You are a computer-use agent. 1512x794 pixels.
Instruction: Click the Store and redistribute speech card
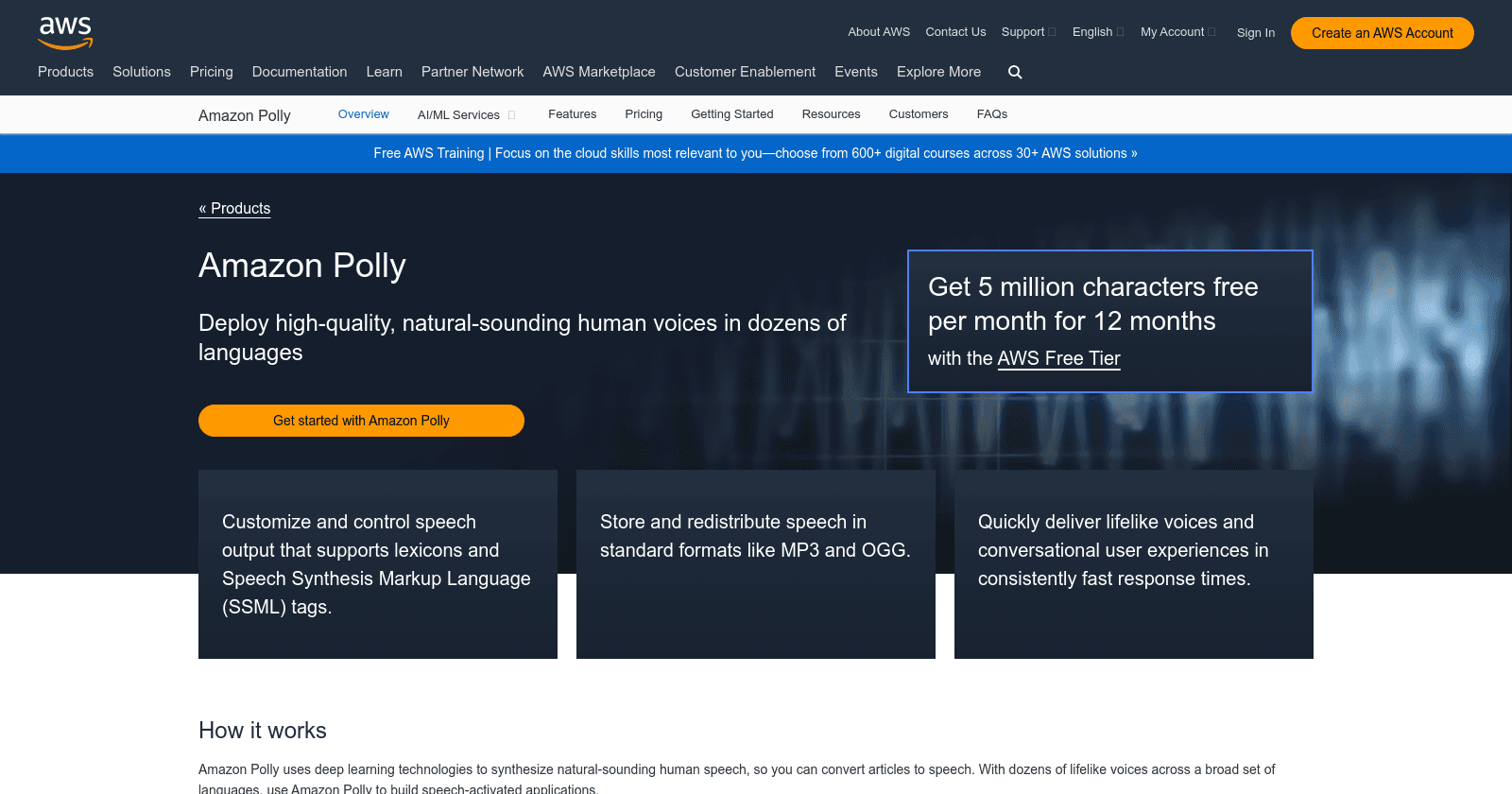click(x=756, y=564)
